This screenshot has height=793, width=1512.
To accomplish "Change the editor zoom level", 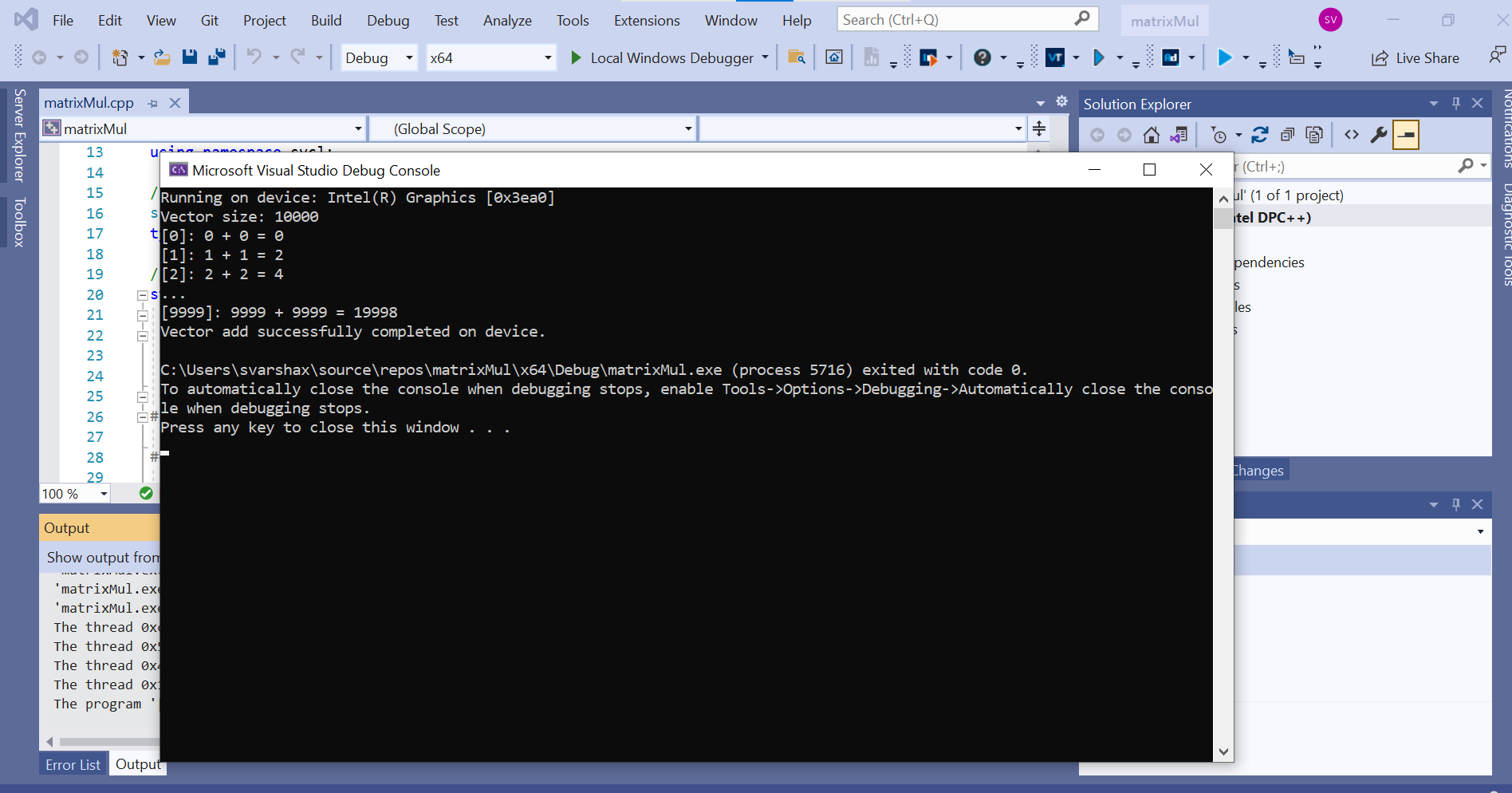I will [x=73, y=493].
